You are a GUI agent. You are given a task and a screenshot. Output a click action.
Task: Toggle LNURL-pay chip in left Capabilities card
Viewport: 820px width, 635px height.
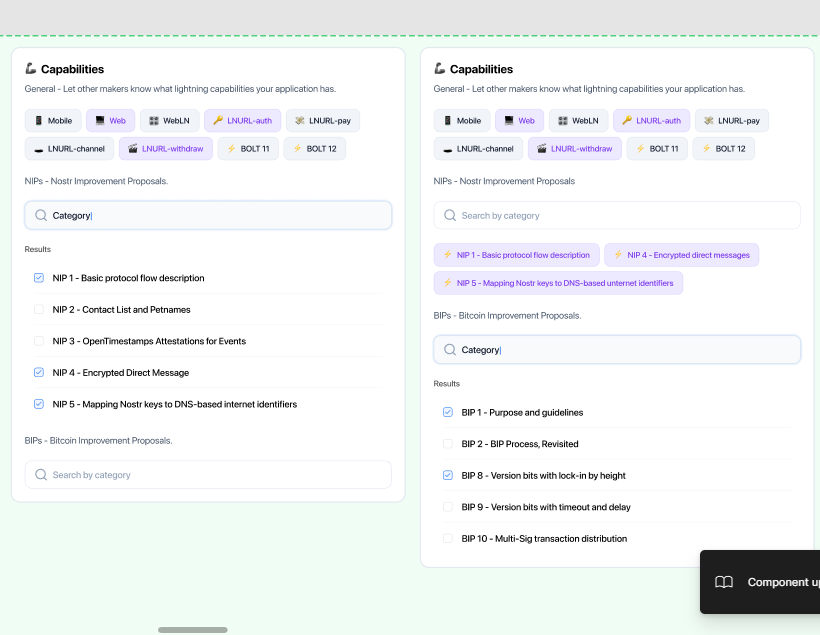click(323, 121)
